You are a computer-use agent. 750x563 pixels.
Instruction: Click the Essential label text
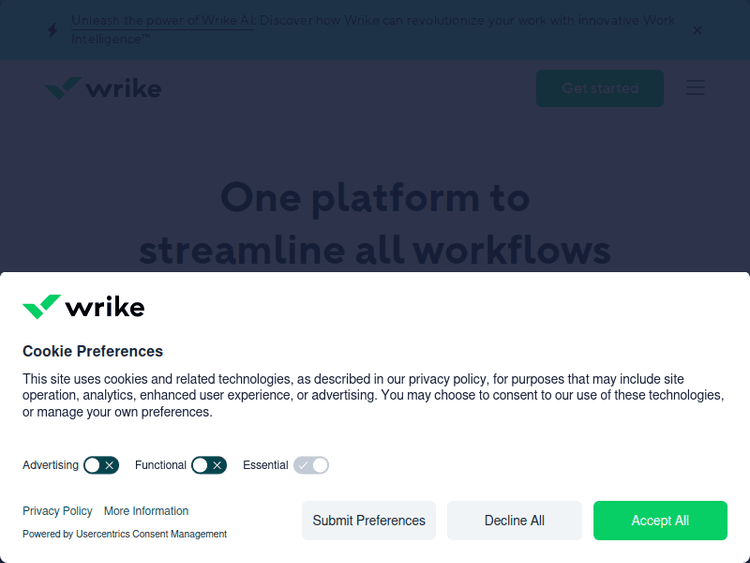pyautogui.click(x=265, y=465)
